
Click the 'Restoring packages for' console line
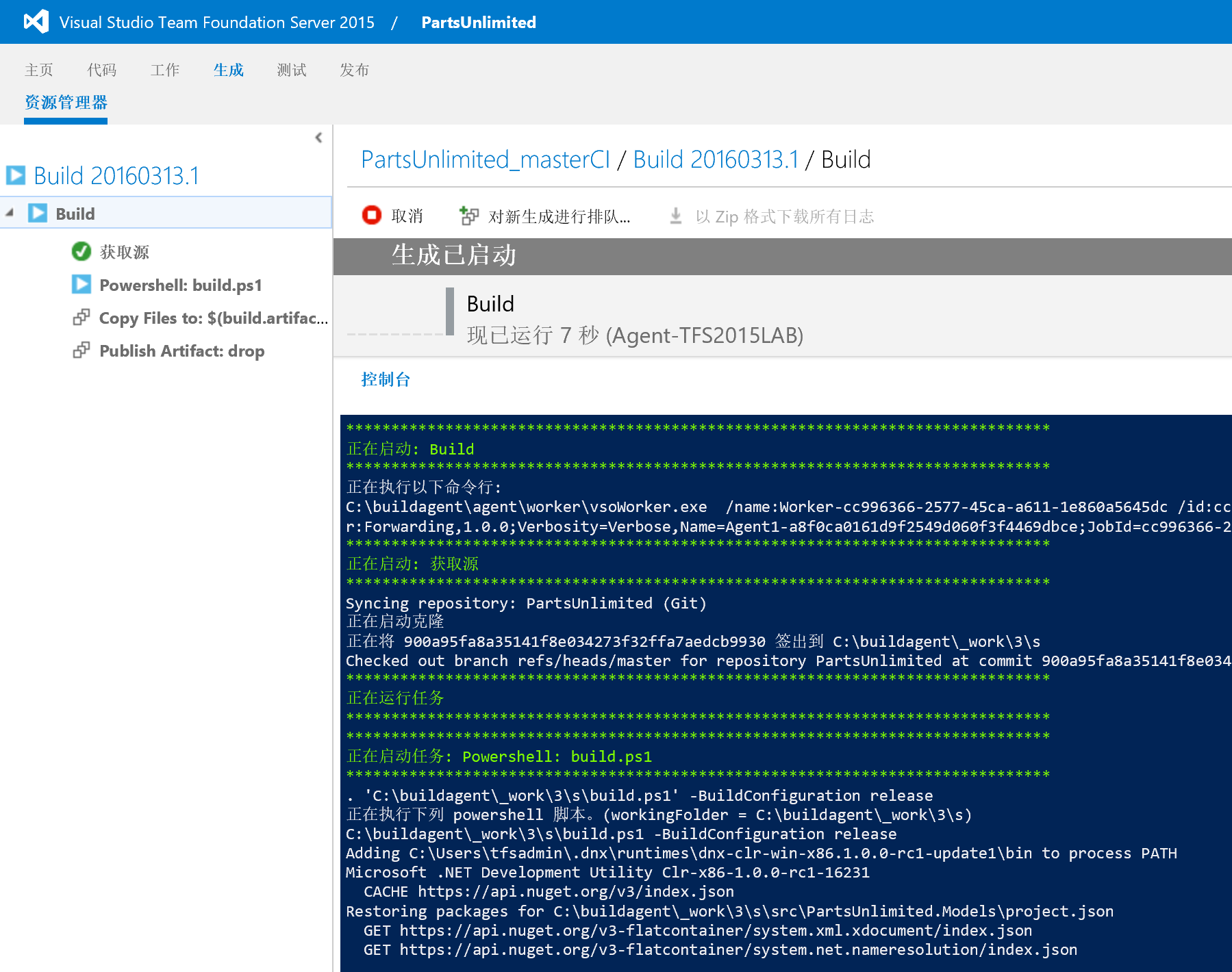pos(729,911)
